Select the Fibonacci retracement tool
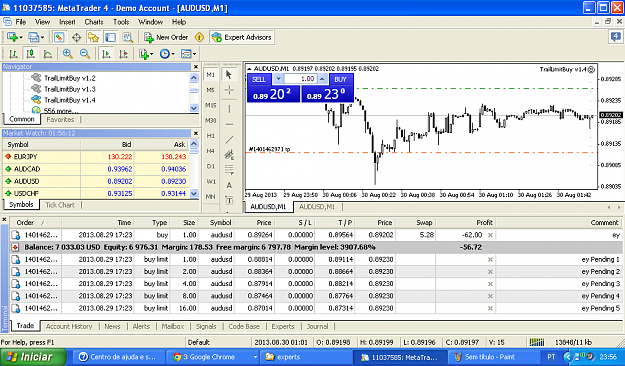 pos(229,170)
